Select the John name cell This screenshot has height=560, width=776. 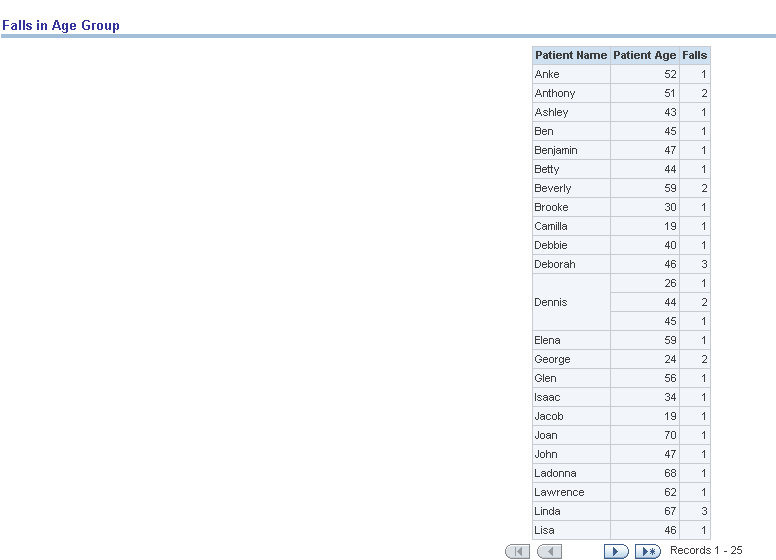(571, 454)
